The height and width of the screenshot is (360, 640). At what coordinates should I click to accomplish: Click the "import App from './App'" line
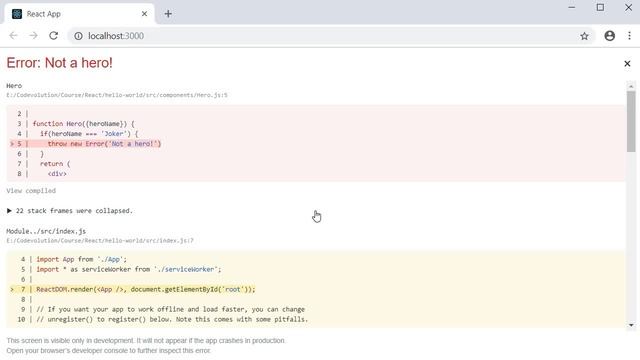[82, 259]
